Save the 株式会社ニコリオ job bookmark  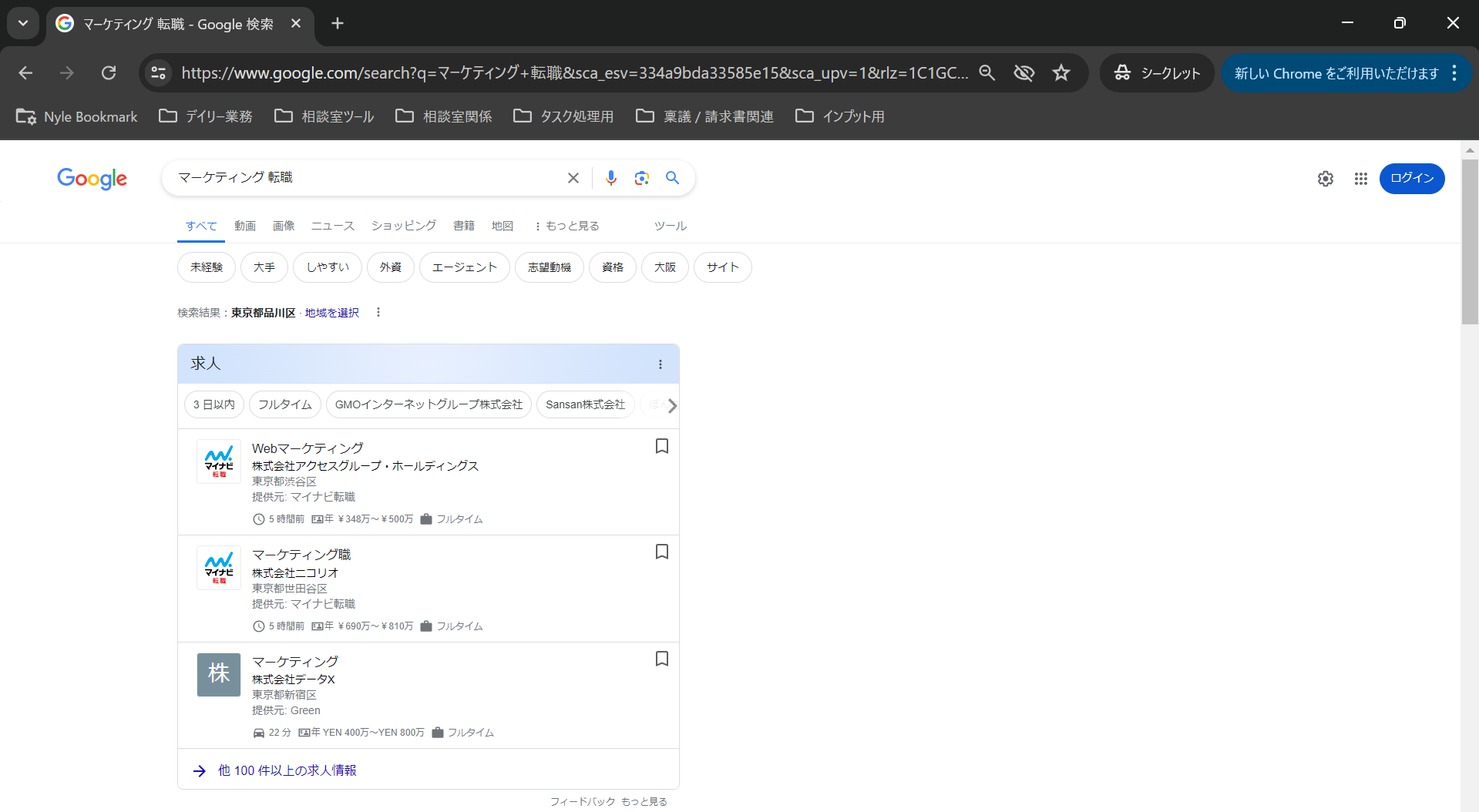pyautogui.click(x=662, y=552)
